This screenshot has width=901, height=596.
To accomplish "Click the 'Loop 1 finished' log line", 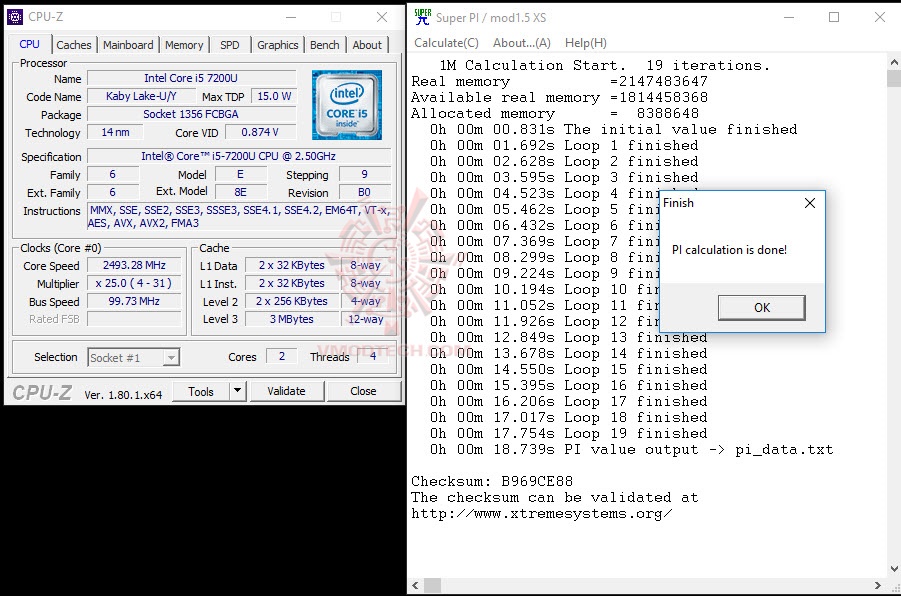I will pyautogui.click(x=564, y=145).
